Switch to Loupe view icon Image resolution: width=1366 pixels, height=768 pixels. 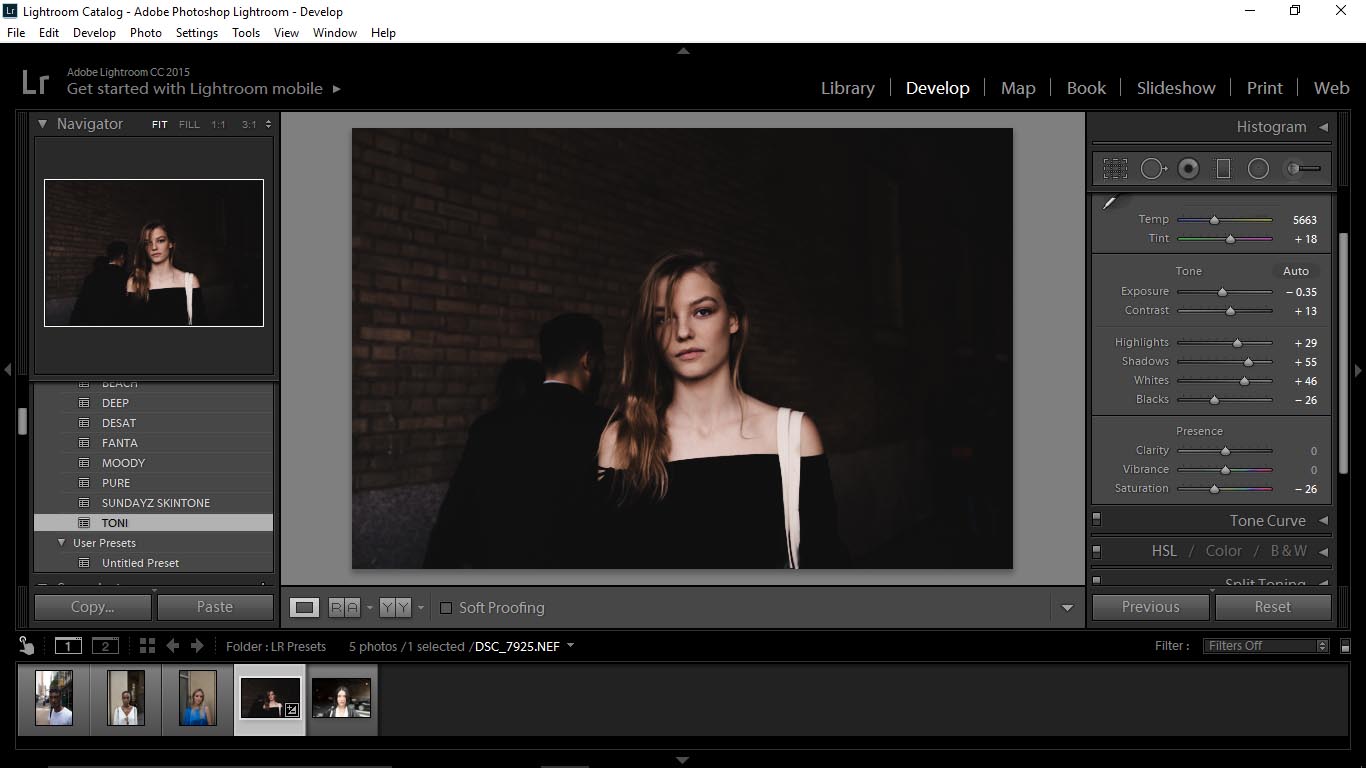coord(305,607)
